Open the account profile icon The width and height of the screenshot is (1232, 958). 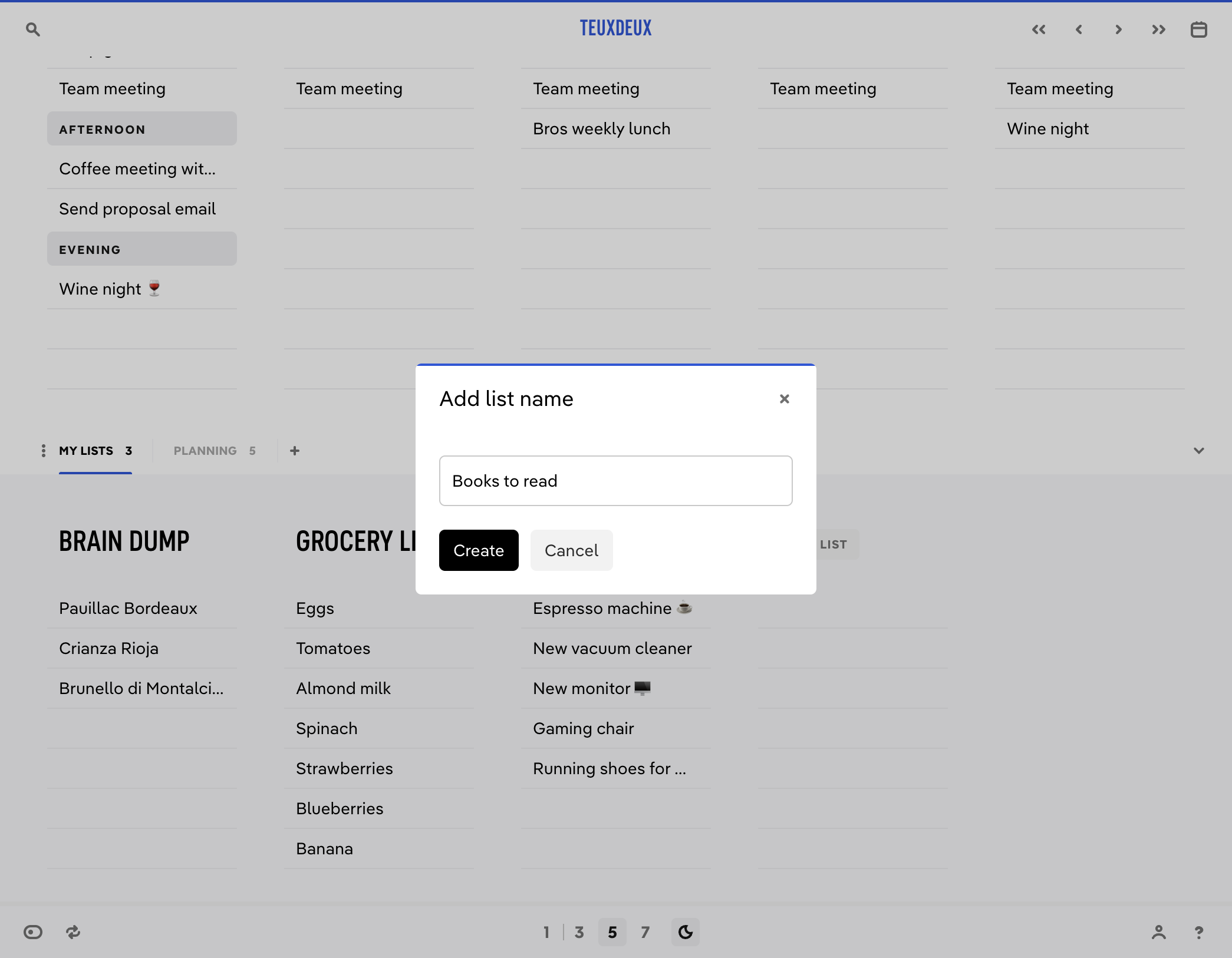pyautogui.click(x=1159, y=932)
